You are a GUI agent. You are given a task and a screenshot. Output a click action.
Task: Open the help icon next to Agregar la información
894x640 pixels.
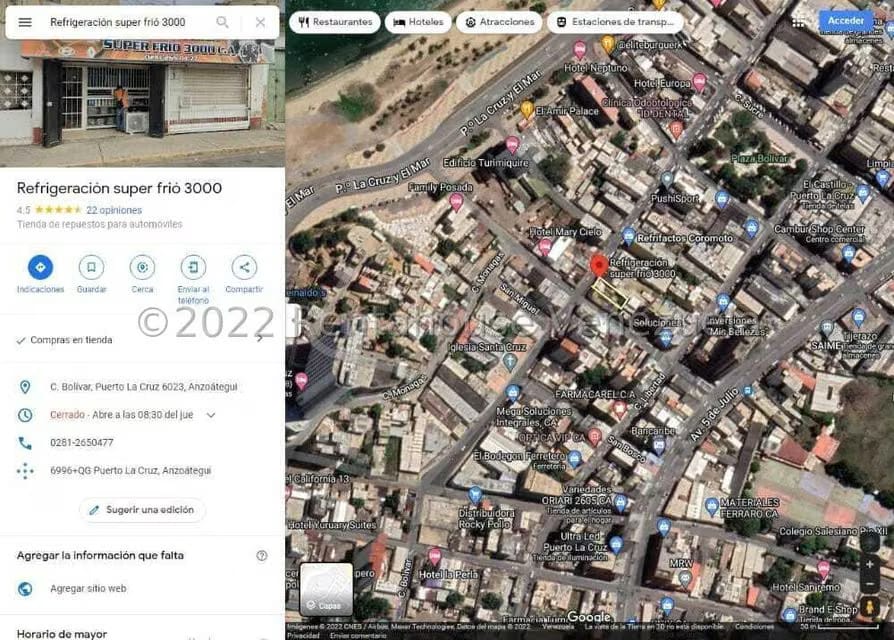(x=262, y=556)
